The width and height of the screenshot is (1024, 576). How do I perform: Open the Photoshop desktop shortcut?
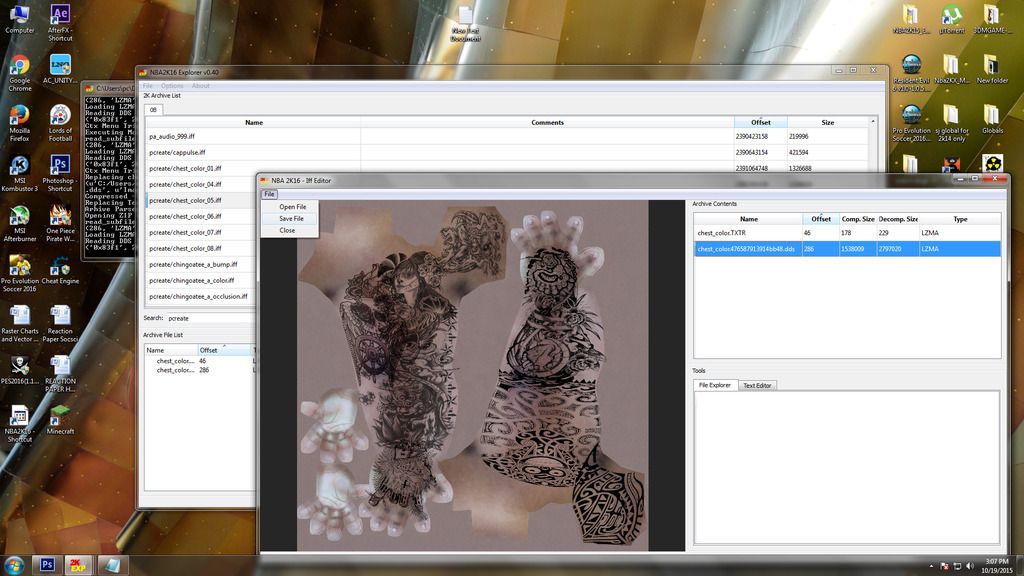click(59, 174)
